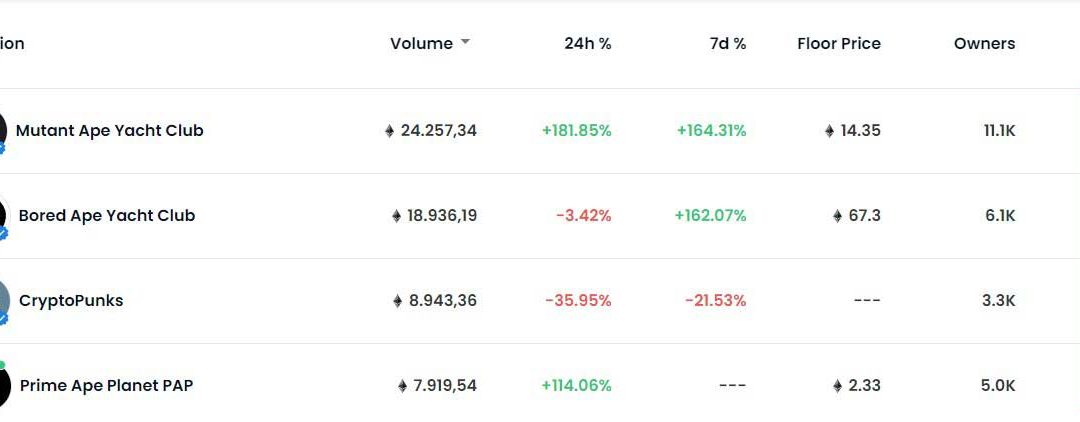Open the Prime Ape Planet PAP link
Image resolution: width=1080 pixels, height=422 pixels.
pos(106,386)
